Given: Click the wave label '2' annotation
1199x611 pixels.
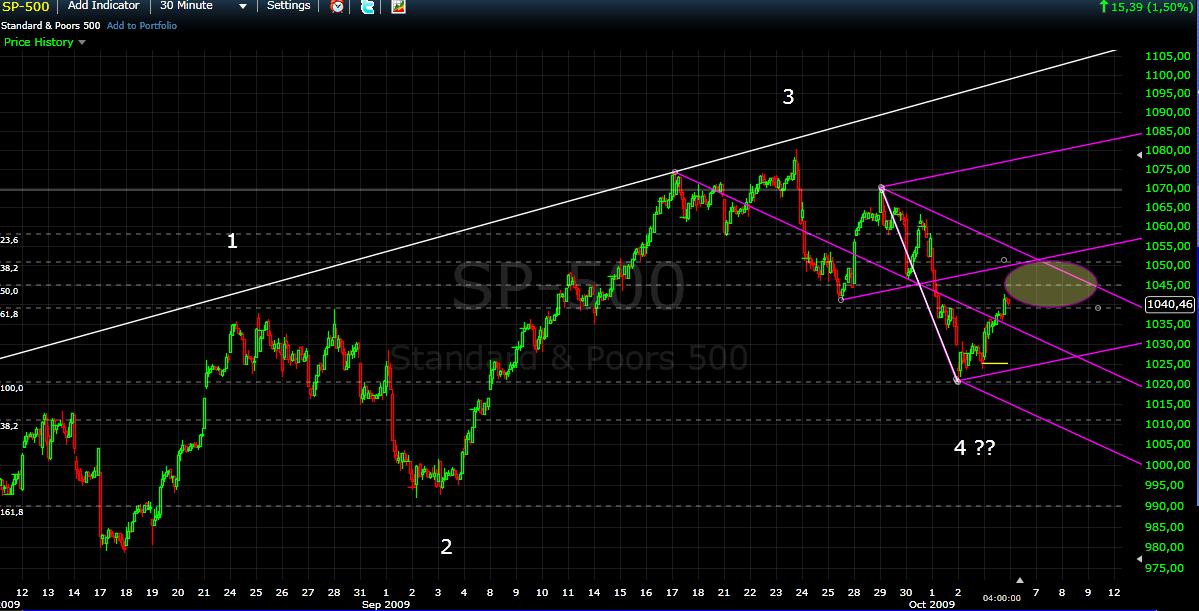Looking at the screenshot, I should (447, 547).
